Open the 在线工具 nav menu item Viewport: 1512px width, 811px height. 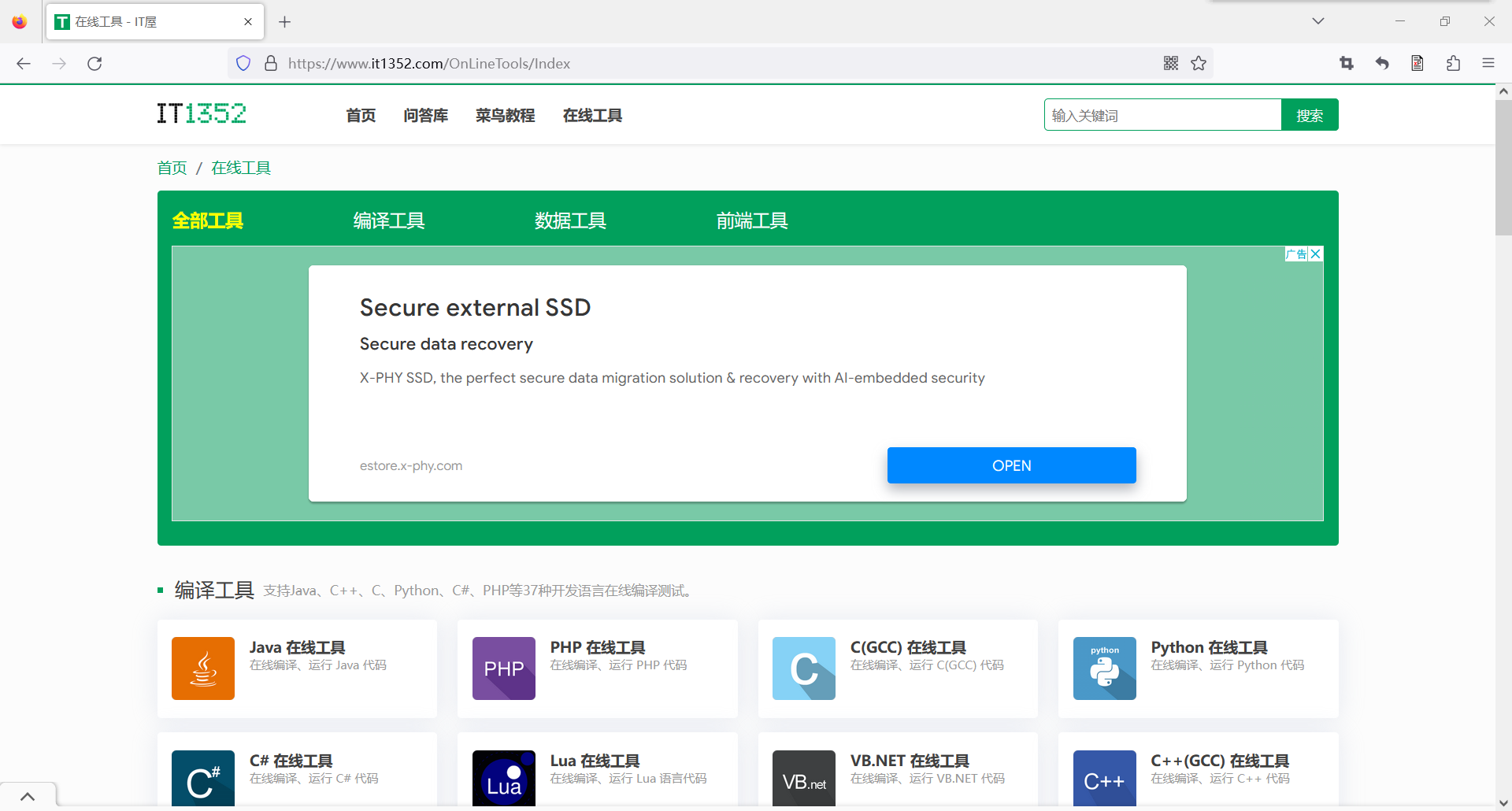(x=593, y=116)
